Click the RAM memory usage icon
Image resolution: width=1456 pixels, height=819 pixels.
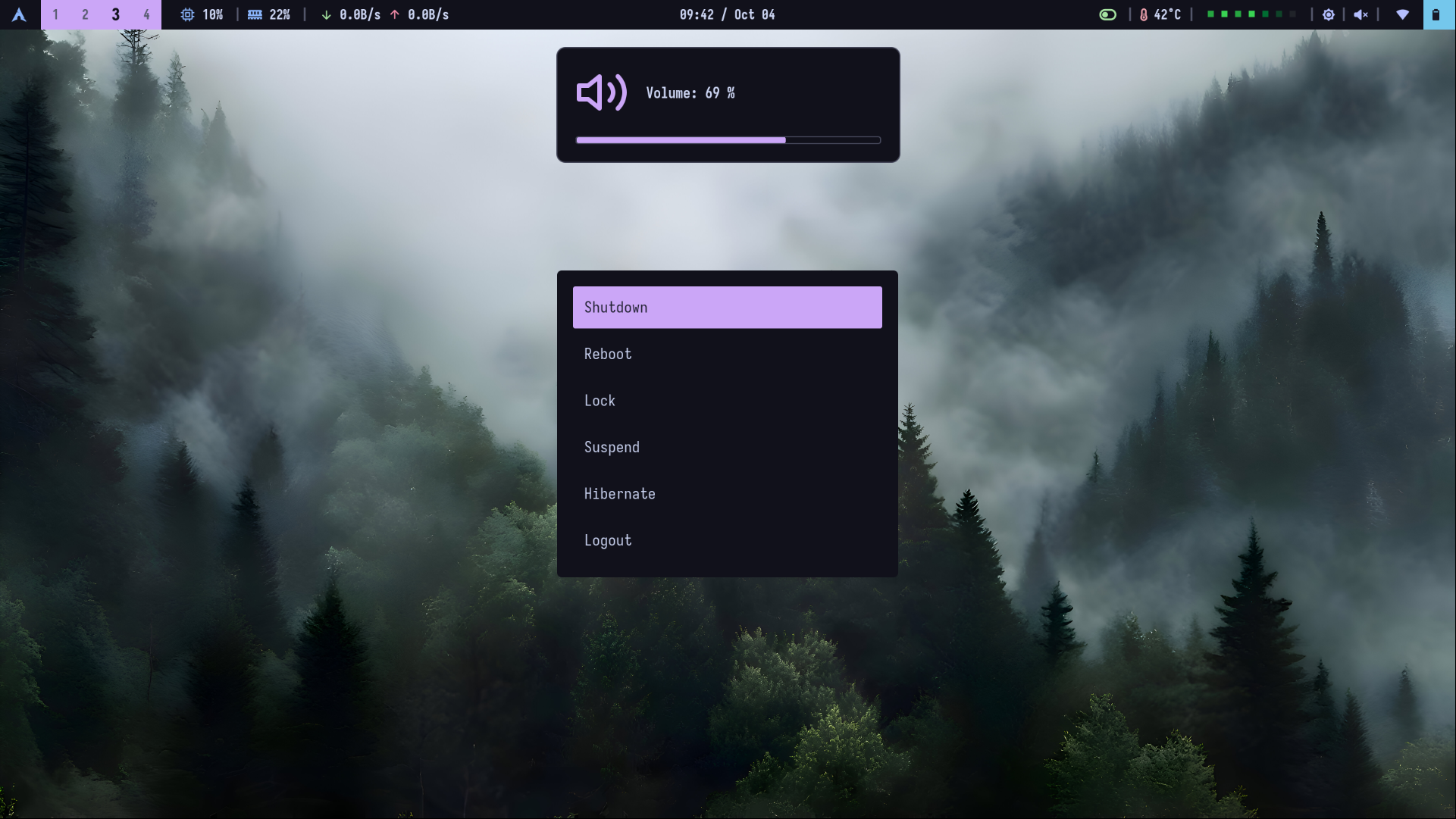[x=255, y=14]
